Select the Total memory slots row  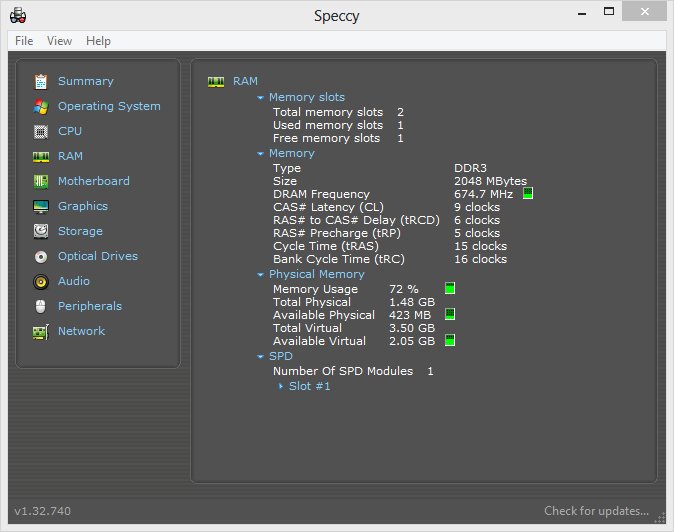point(338,112)
